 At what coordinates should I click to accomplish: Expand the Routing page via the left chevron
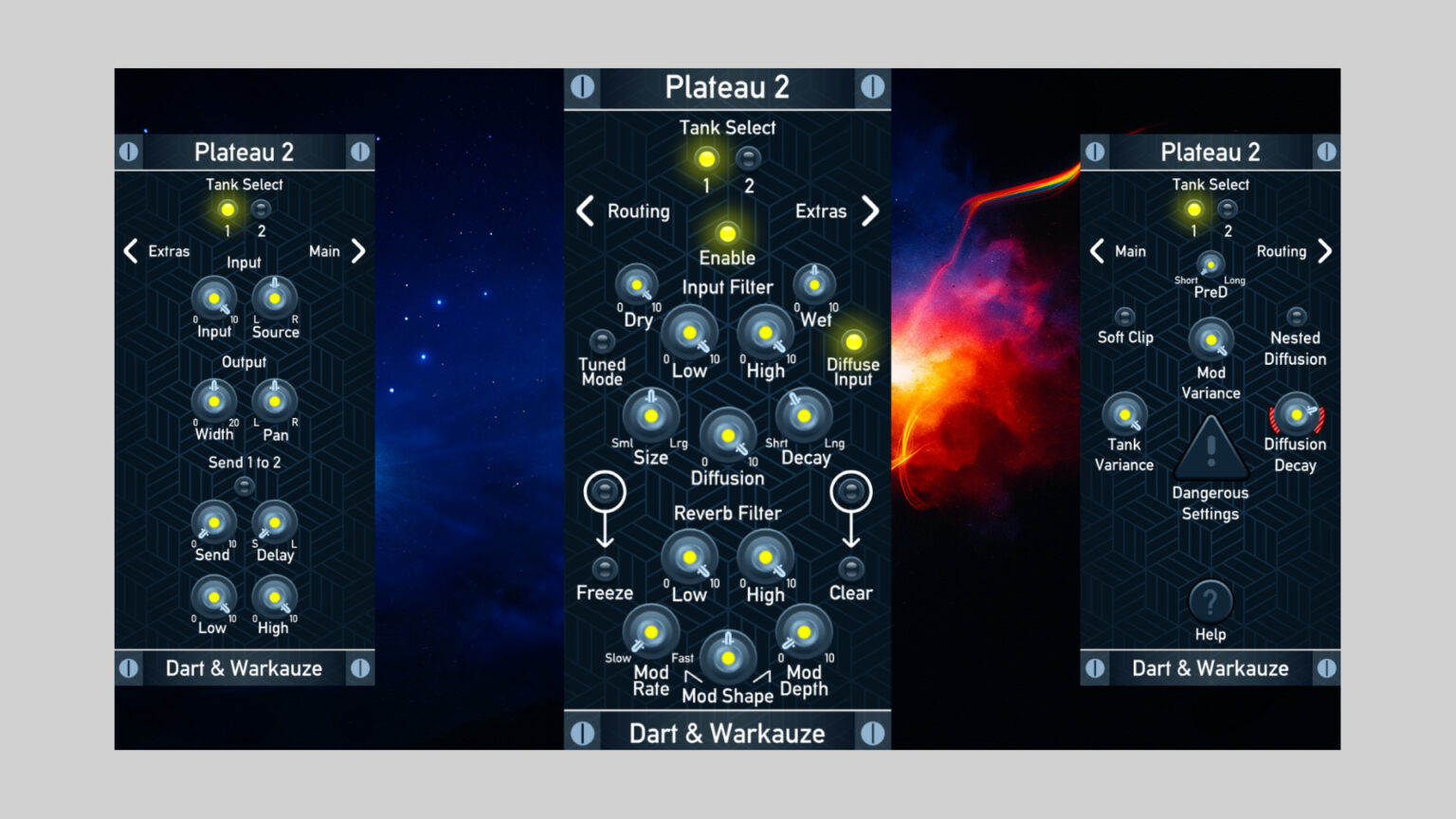click(x=585, y=211)
